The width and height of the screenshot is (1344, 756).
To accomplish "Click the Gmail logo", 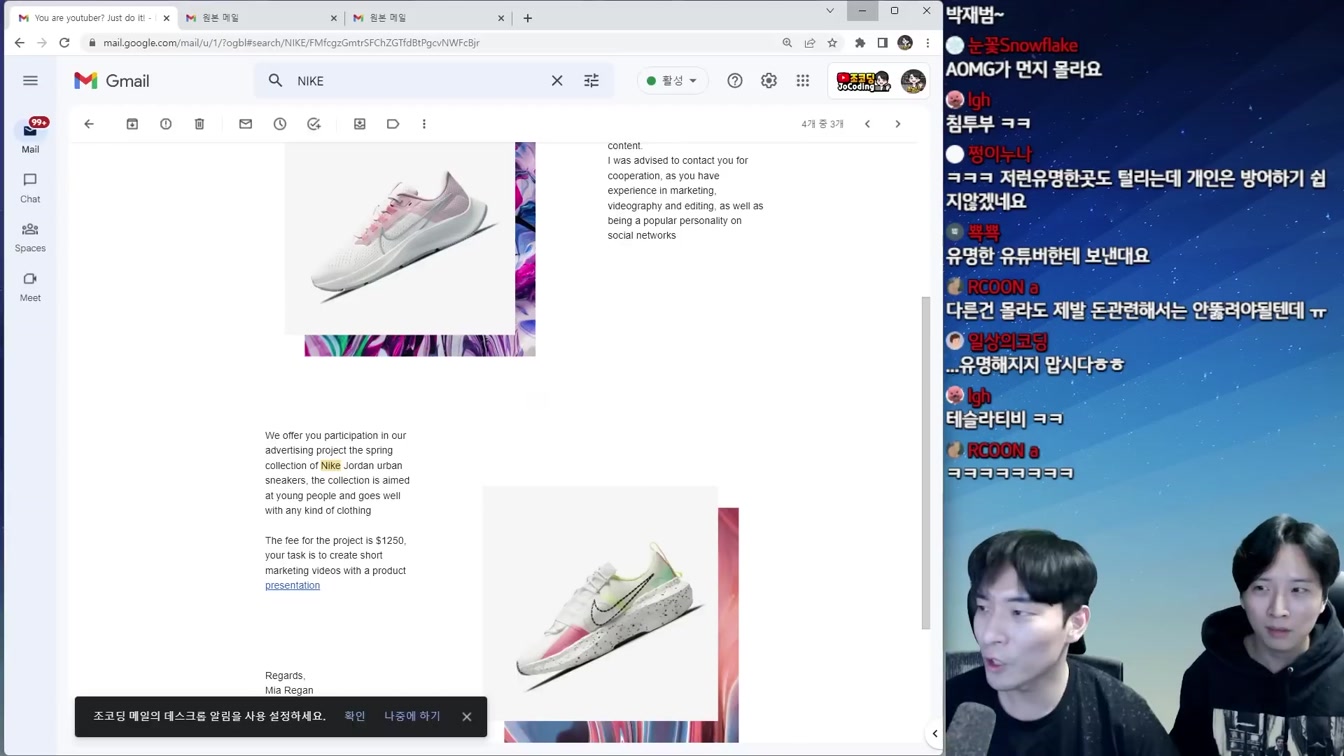I will 112,81.
